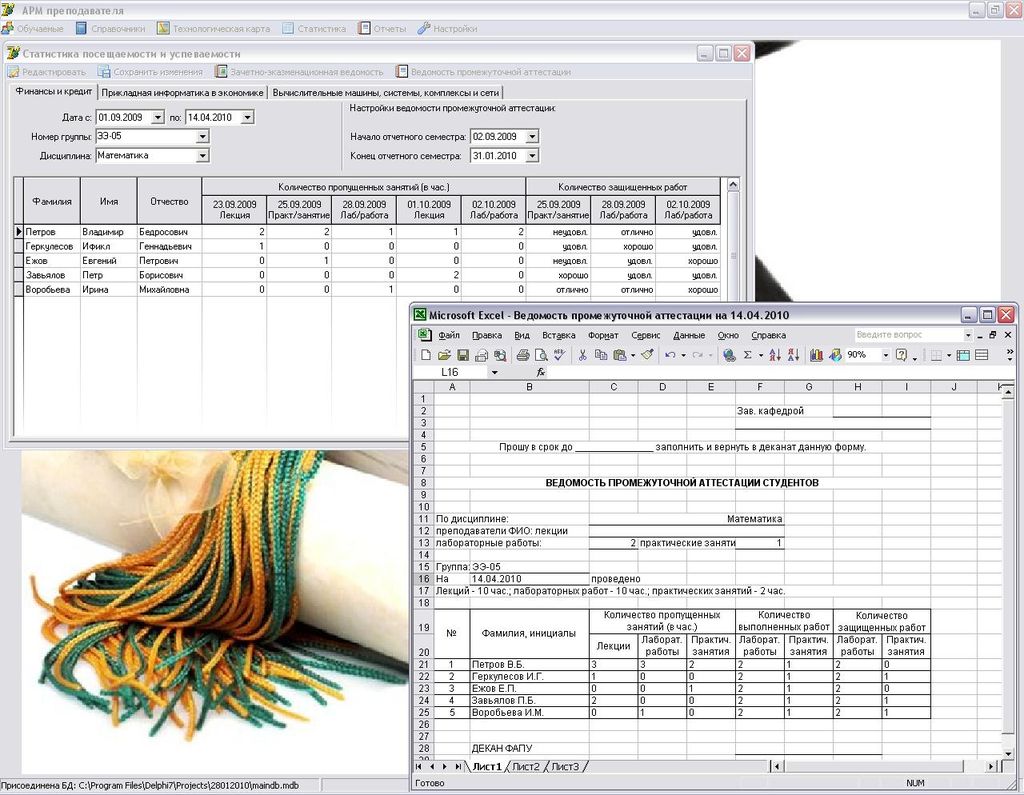Click the Cut scissors icon in Excel
Viewport: 1024px width, 795px height.
582,355
